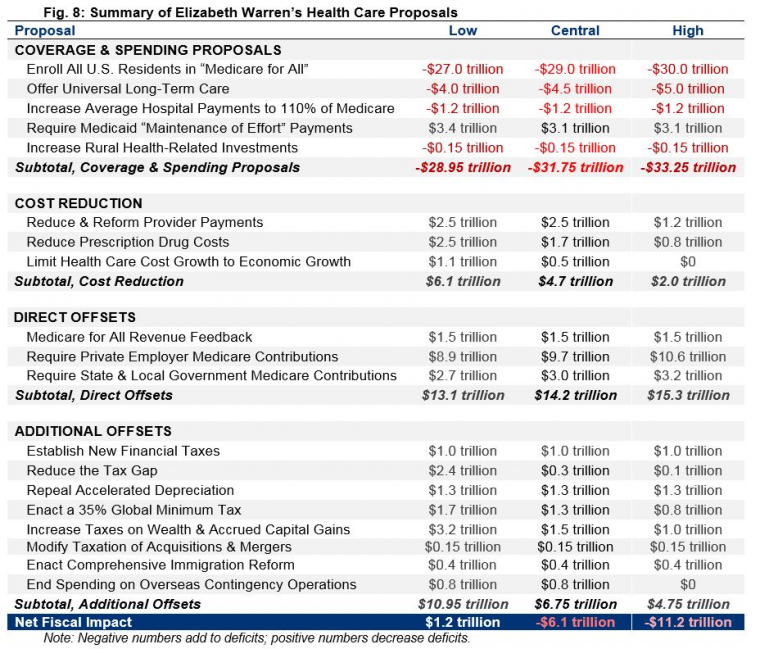Viewport: 760px width, 649px height.
Task: Click 'Enroll All U.S. Residents in Medicare for All'
Action: (167, 69)
